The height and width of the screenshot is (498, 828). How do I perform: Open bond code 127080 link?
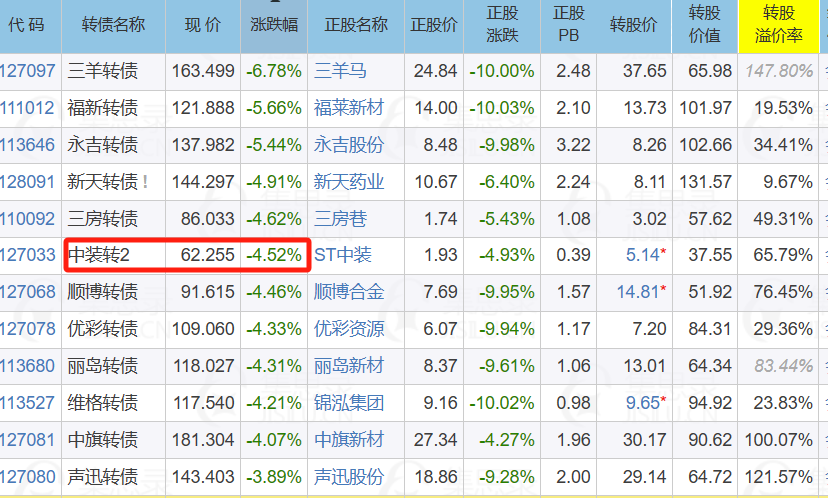(27, 477)
